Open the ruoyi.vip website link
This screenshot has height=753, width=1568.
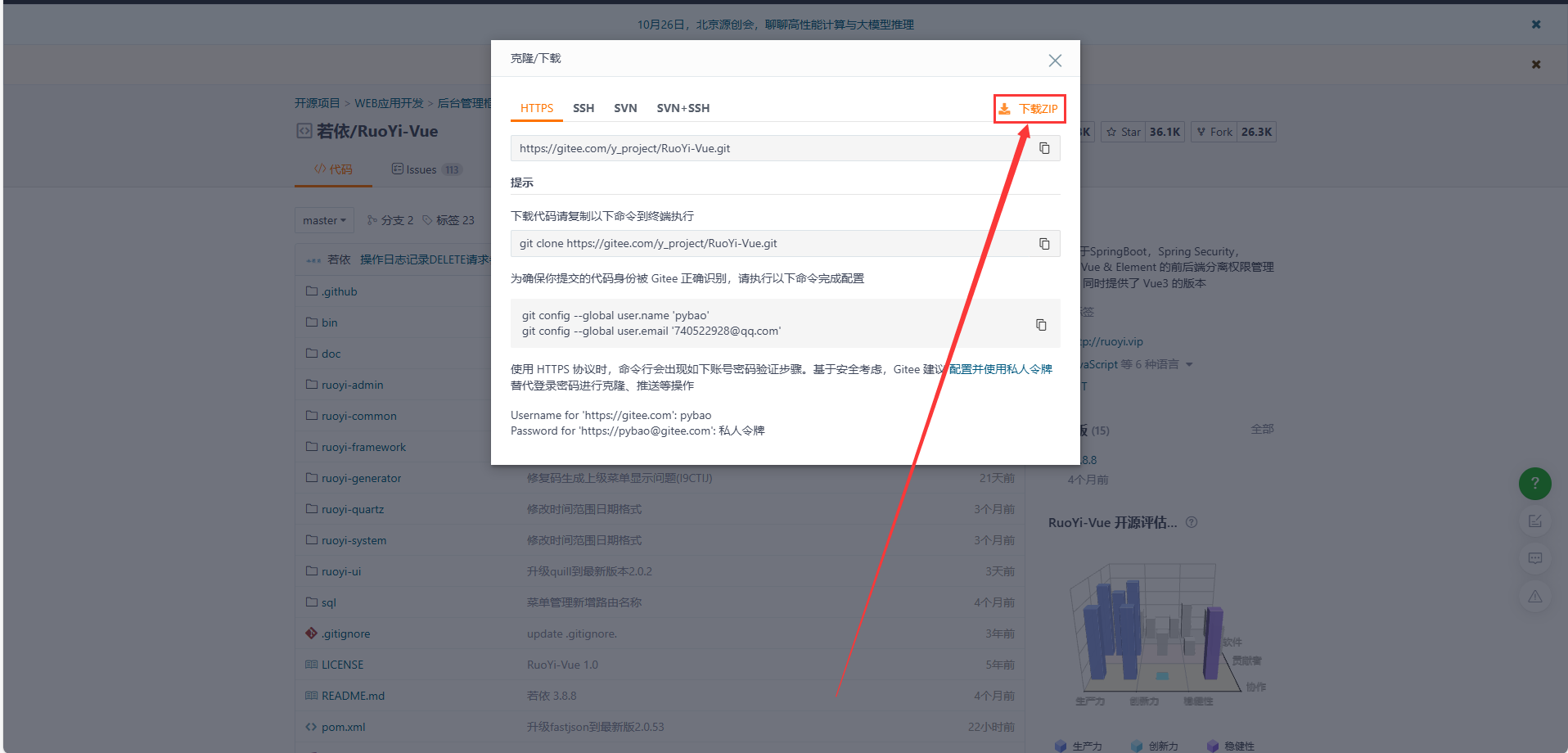click(x=1111, y=341)
